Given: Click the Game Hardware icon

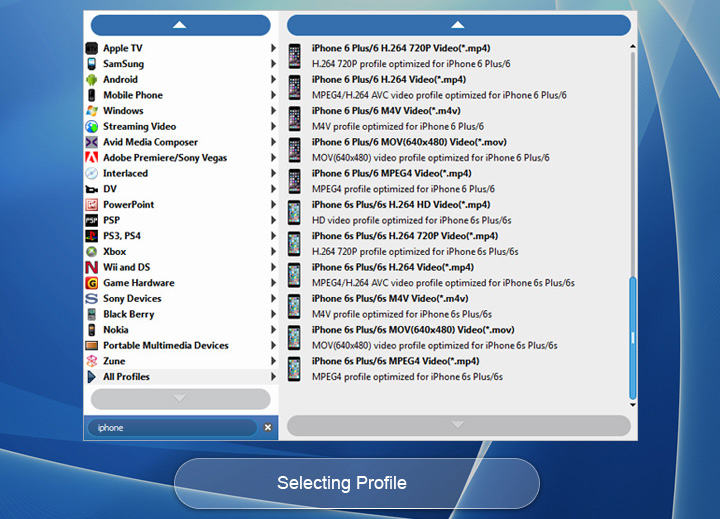Looking at the screenshot, I should coord(92,283).
